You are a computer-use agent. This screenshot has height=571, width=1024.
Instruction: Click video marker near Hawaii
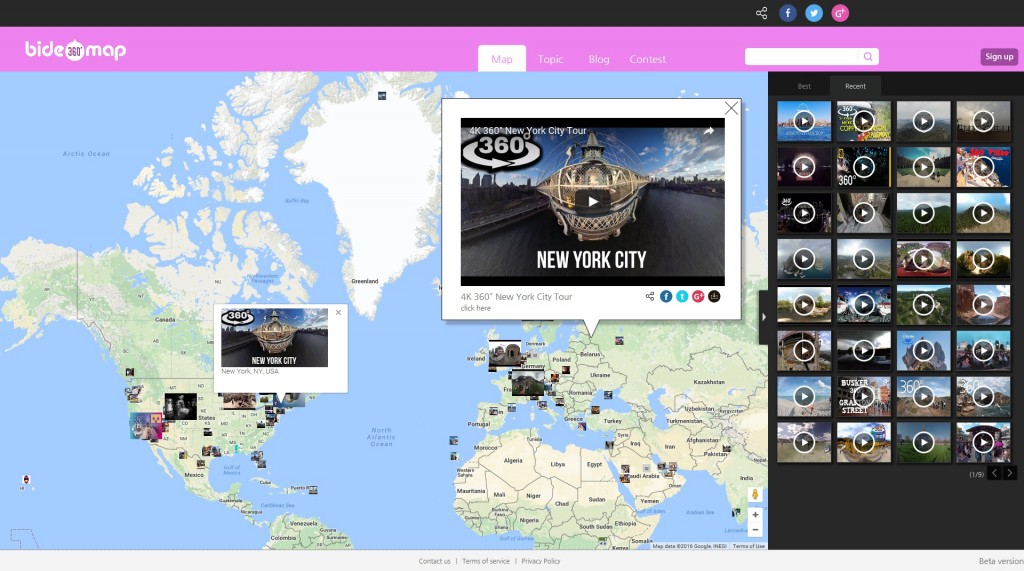[x=26, y=479]
